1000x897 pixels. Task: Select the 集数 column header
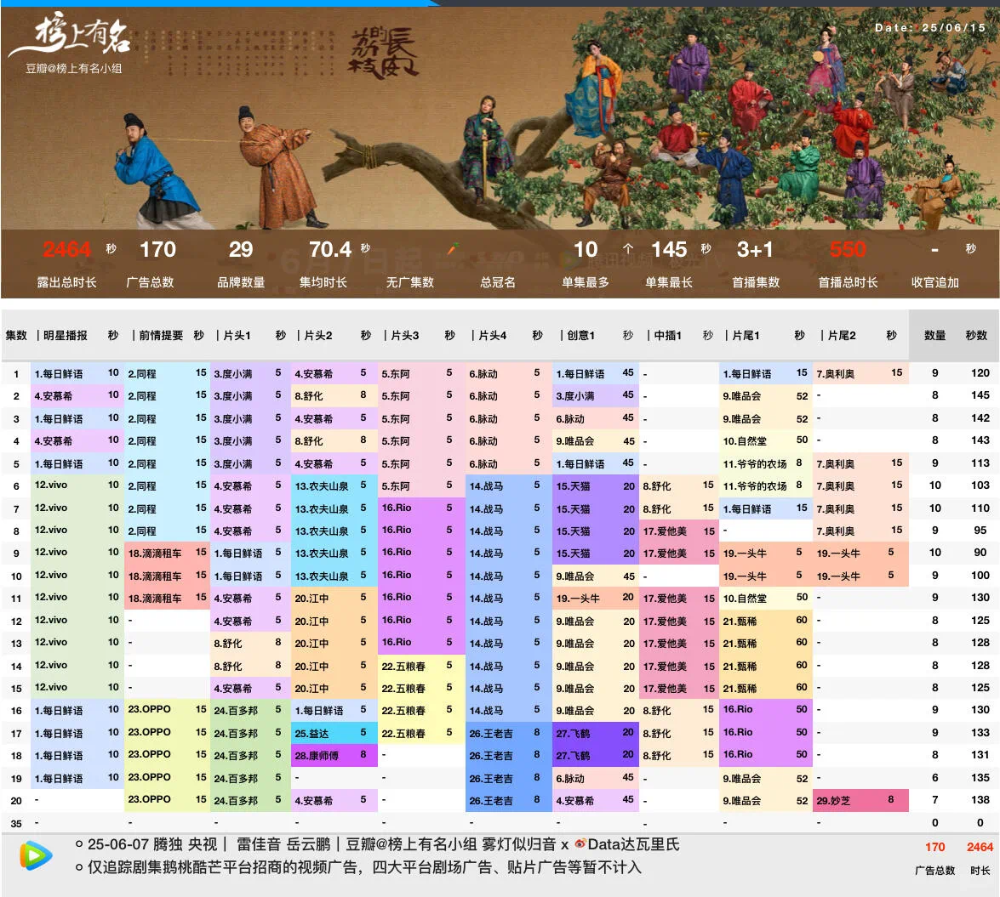pos(17,335)
